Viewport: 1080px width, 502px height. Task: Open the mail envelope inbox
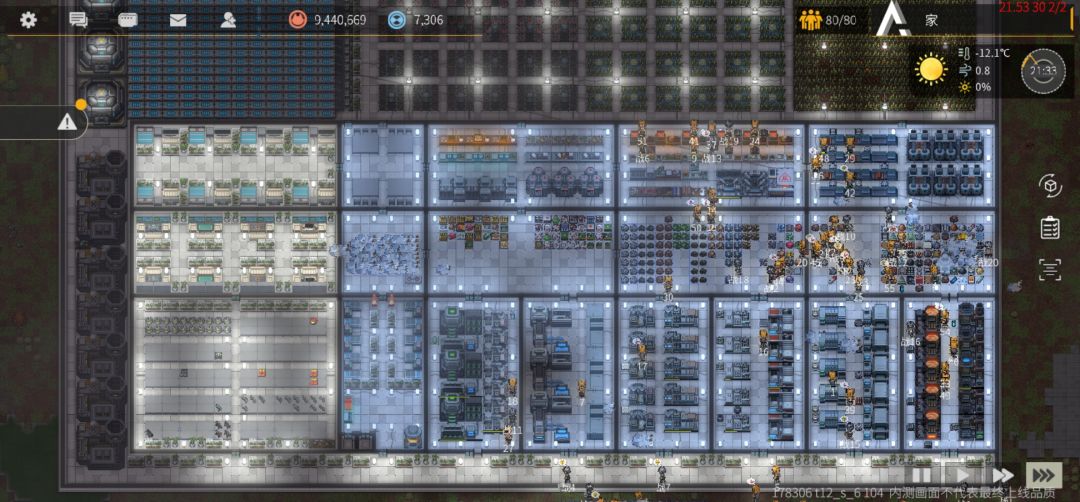178,20
